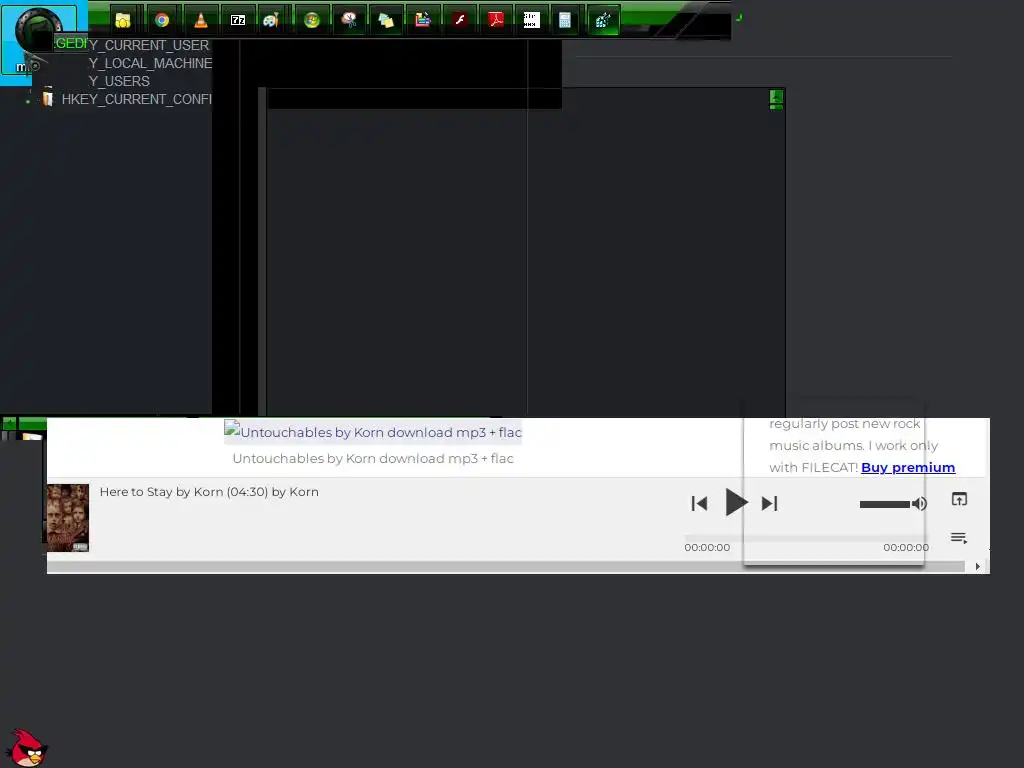Open the round dark-green desktop icon at top-left
1024x768 pixels.
(x=37, y=29)
